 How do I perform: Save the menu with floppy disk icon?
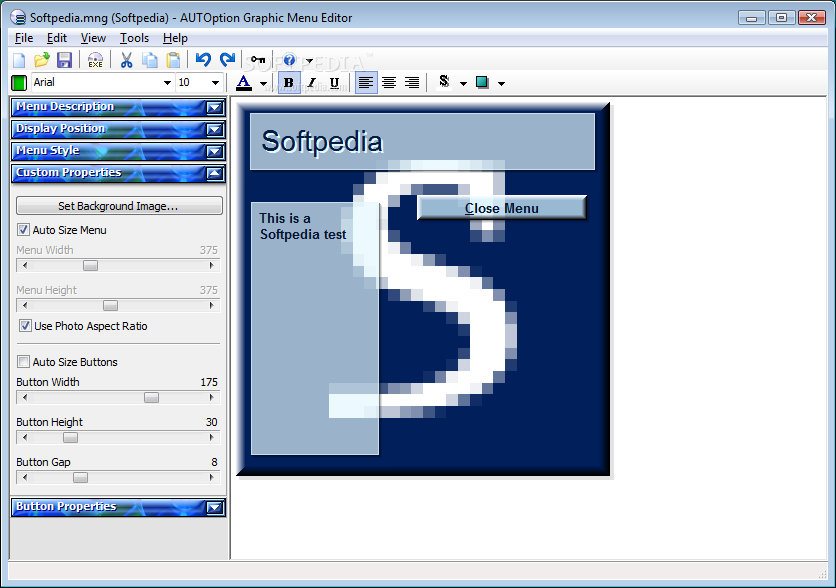[65, 60]
